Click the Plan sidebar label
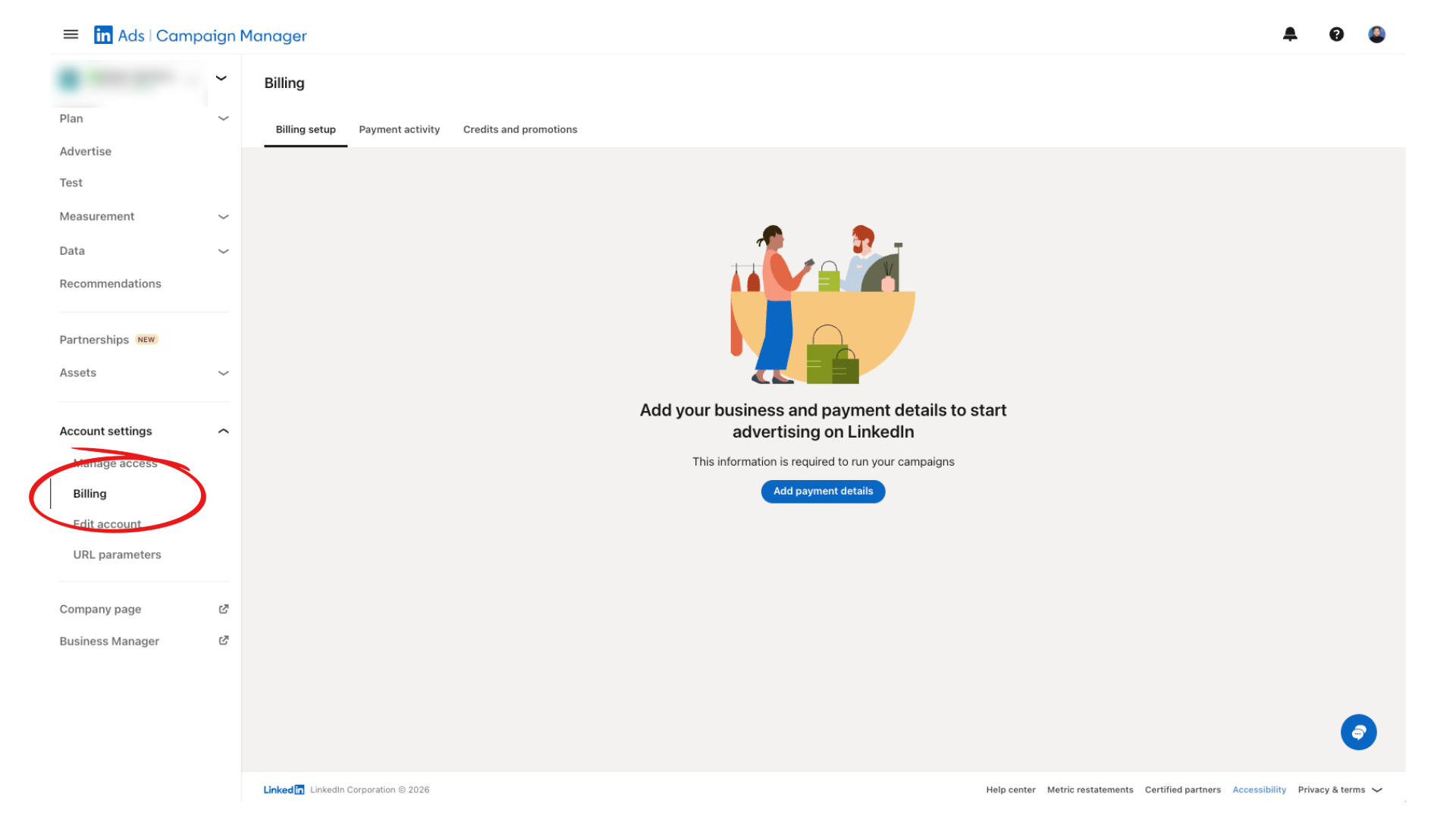Screen dimensions: 1456x819 [71, 118]
